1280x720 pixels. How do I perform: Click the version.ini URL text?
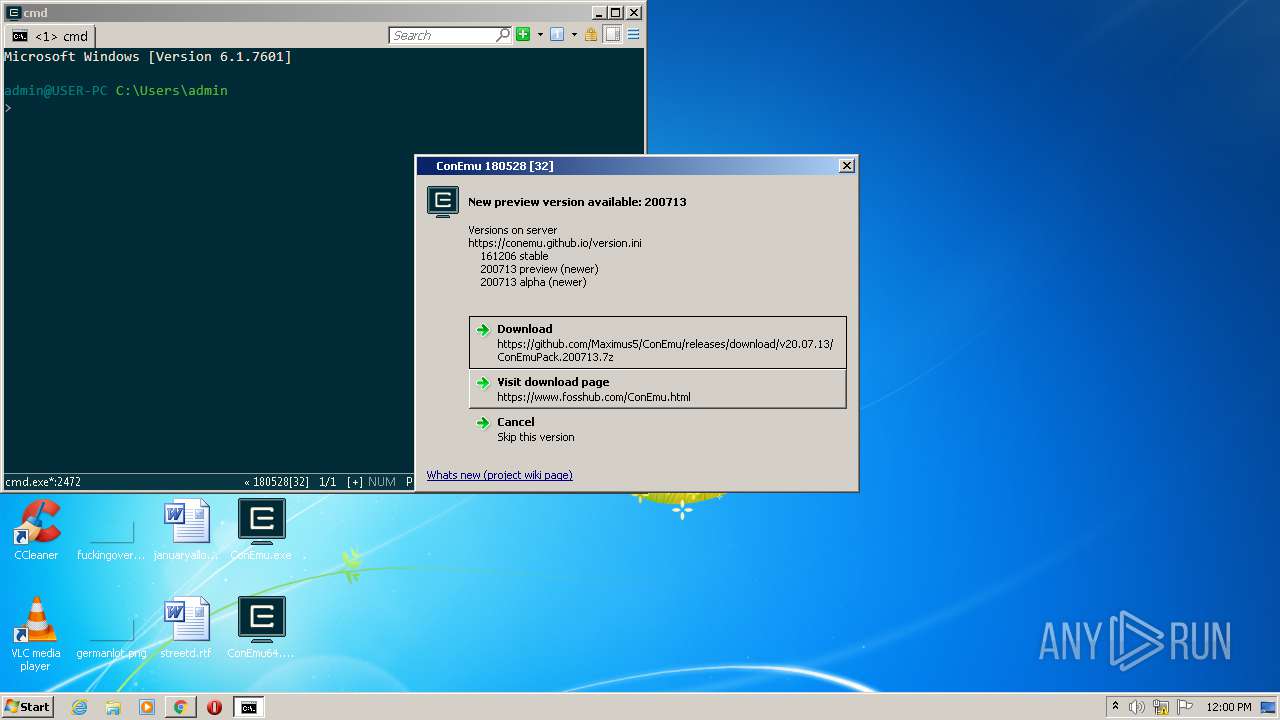click(555, 243)
